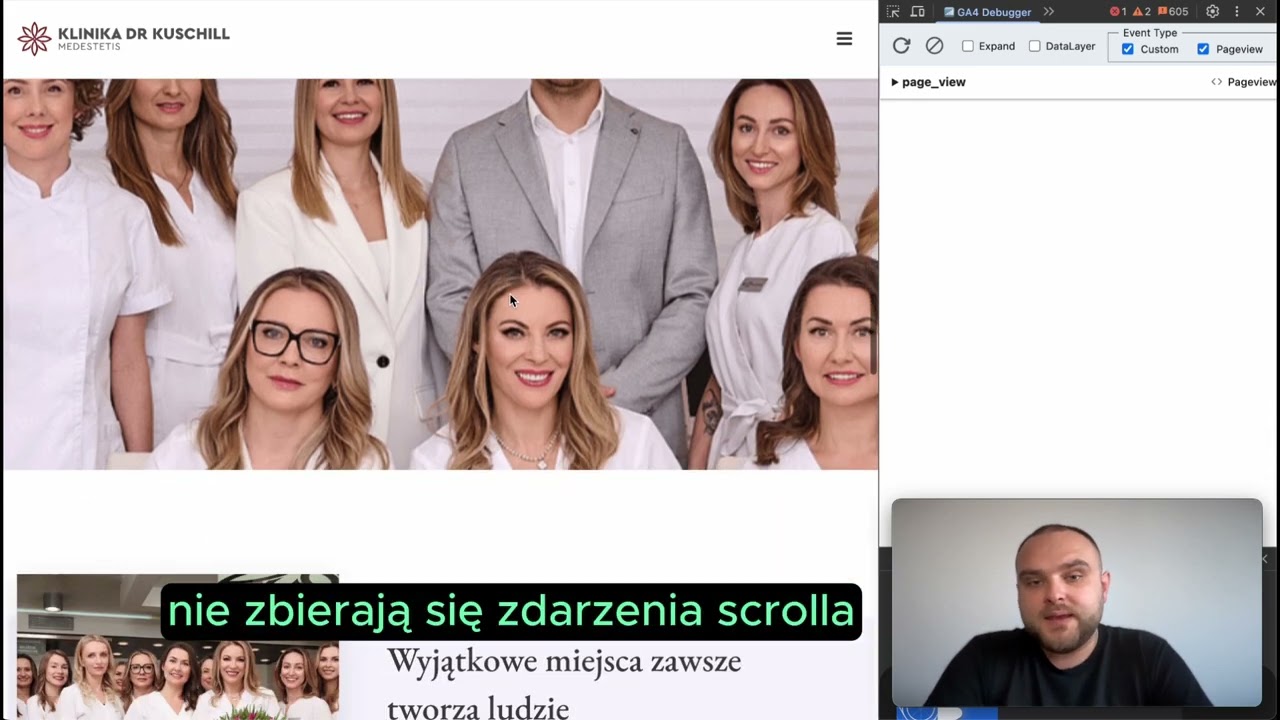The image size is (1280, 720).
Task: Click the GA4 Debugger refresh icon
Action: [x=901, y=46]
